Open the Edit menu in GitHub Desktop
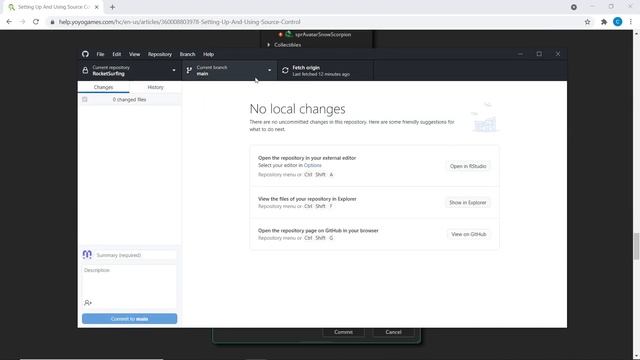This screenshot has height=360, width=640. (117, 54)
